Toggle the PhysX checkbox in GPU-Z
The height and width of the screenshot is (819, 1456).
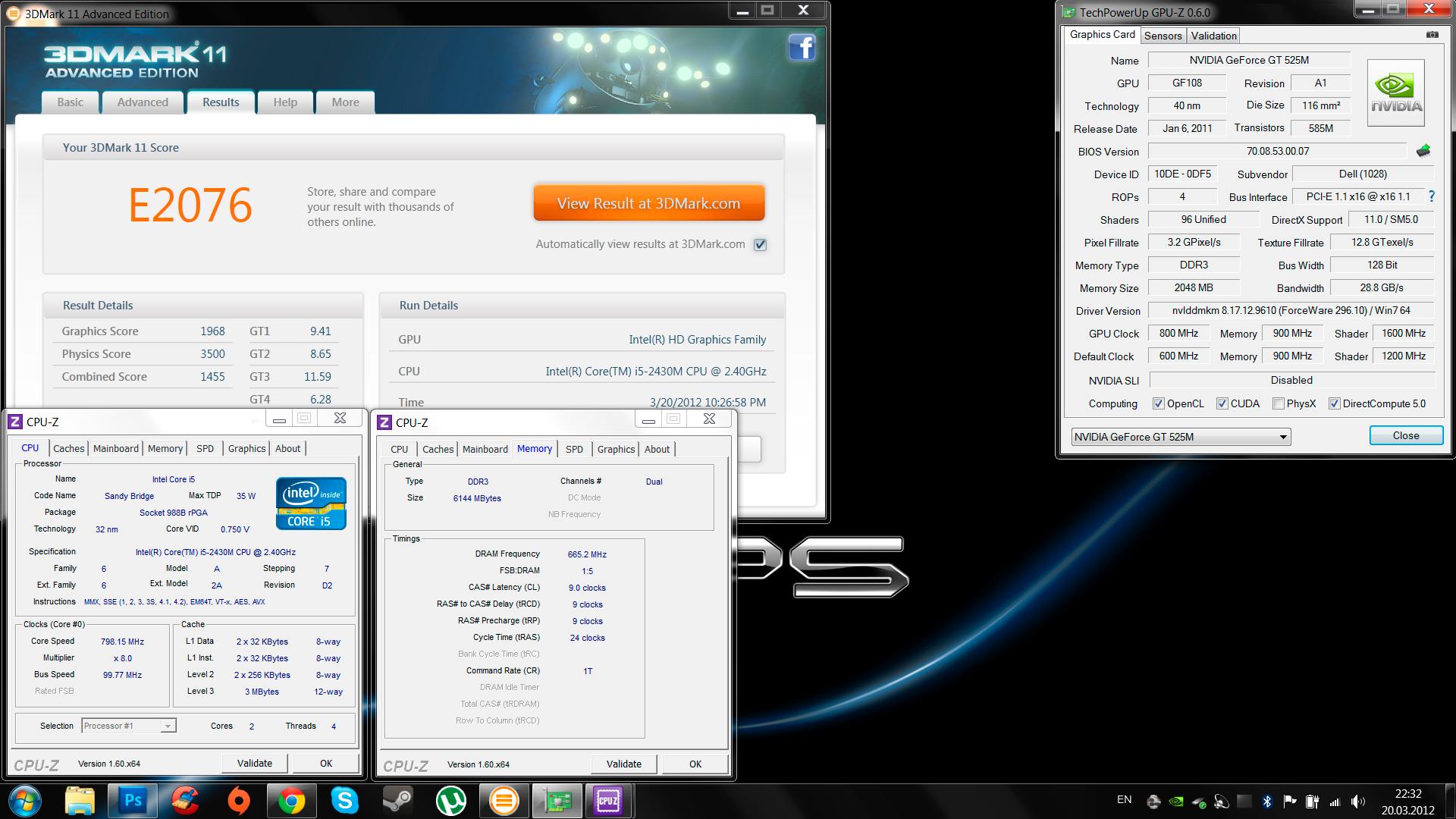pyautogui.click(x=1279, y=403)
